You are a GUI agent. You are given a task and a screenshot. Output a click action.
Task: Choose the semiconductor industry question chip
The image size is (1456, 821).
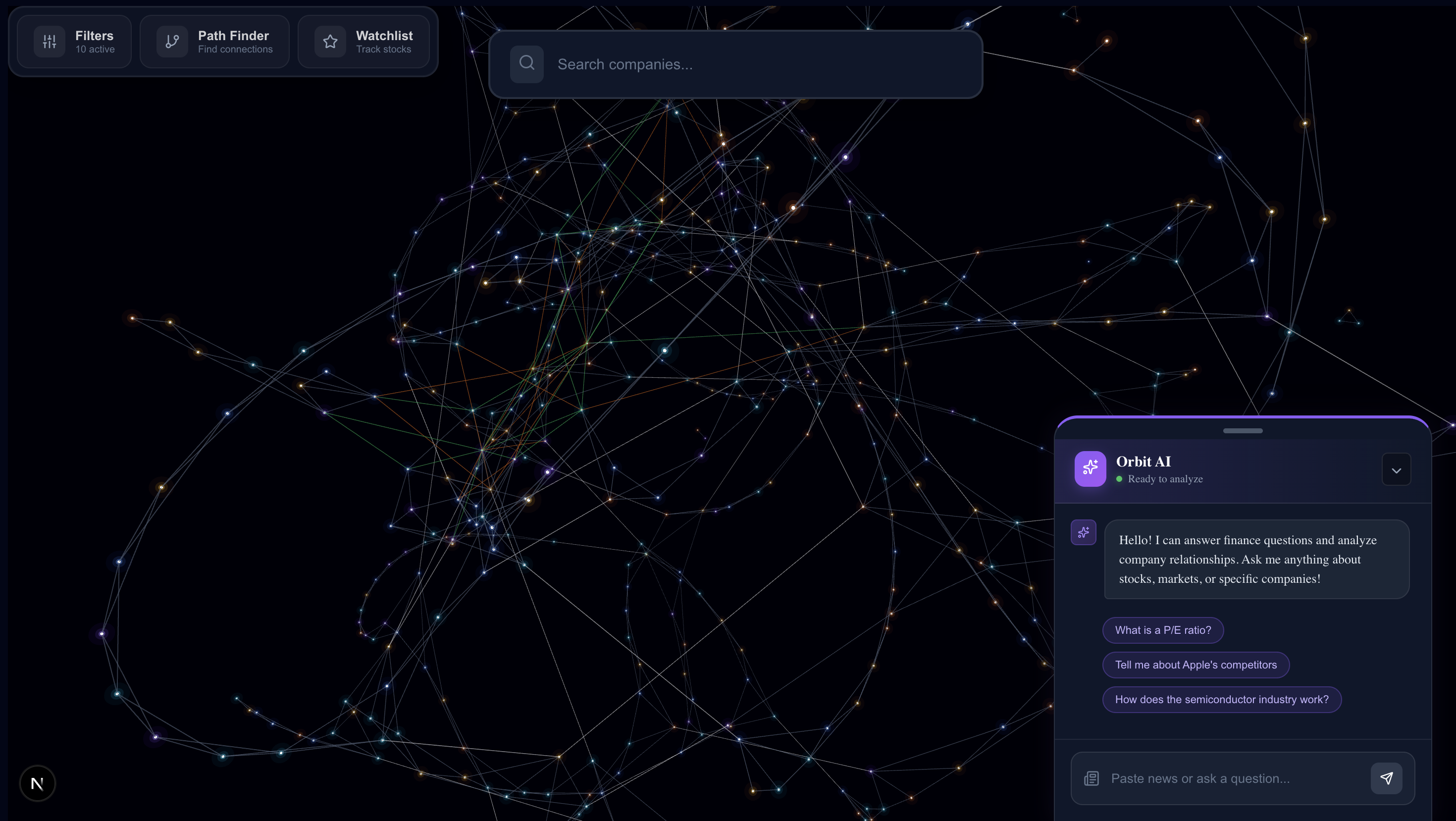click(x=1221, y=699)
